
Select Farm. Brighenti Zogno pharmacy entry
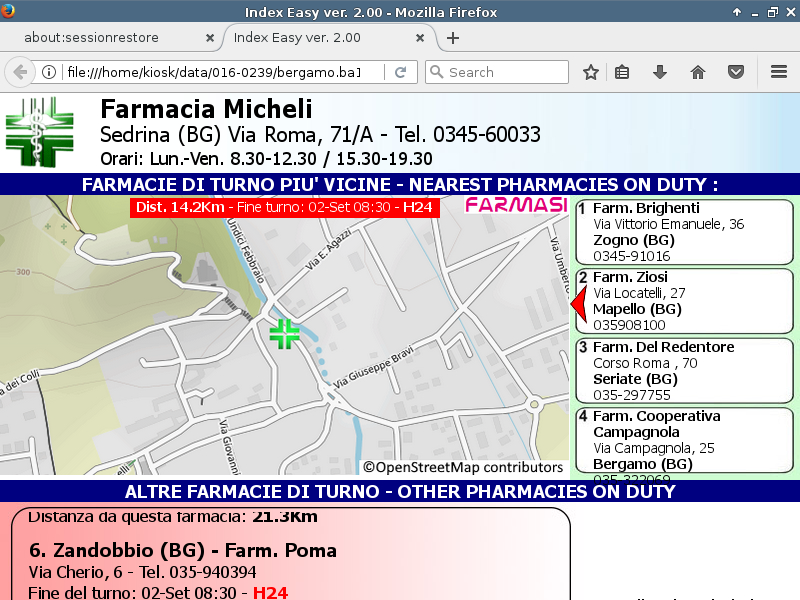[684, 232]
